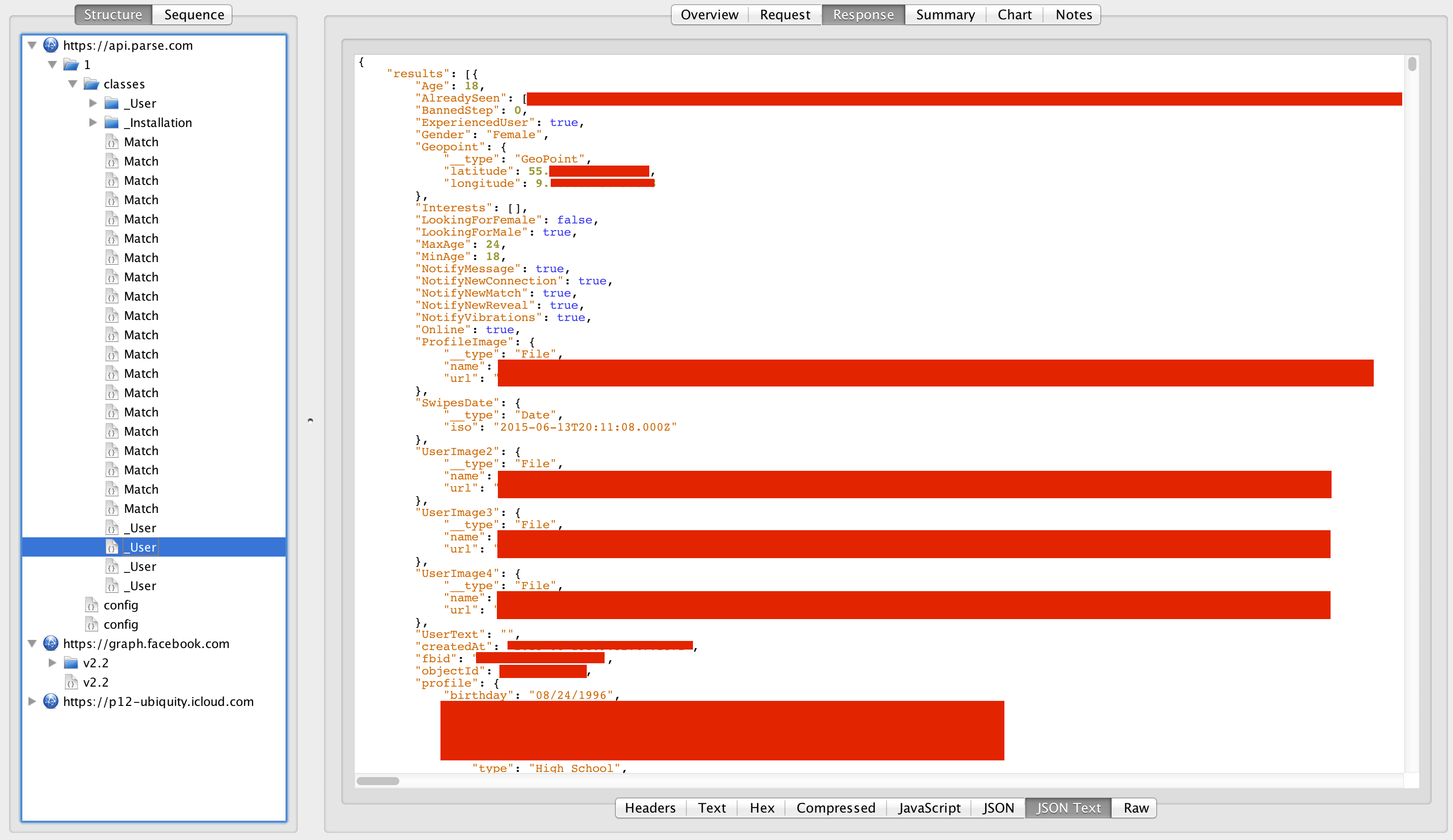Image resolution: width=1453 pixels, height=840 pixels.
Task: Collapse the classes folder
Action: click(x=73, y=84)
